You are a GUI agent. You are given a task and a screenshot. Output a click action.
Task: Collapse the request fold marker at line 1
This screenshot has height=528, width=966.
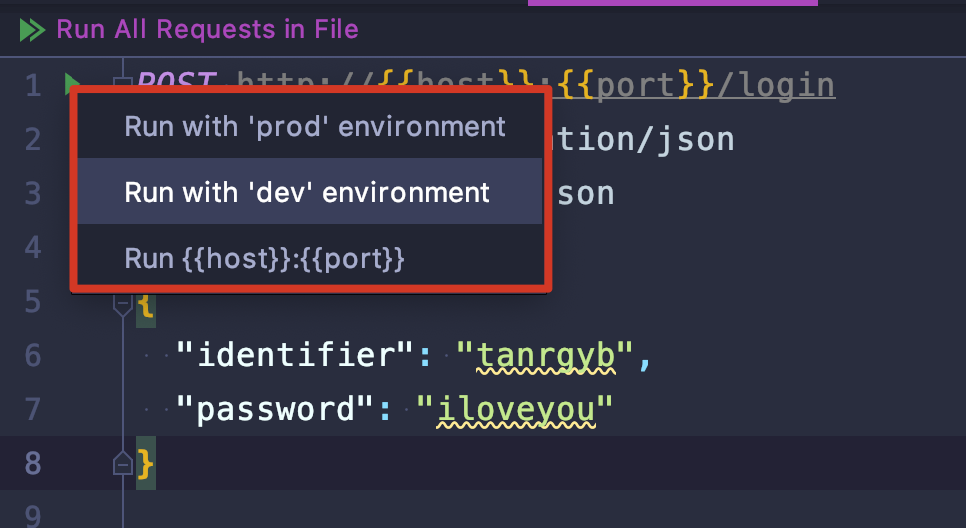click(x=123, y=81)
